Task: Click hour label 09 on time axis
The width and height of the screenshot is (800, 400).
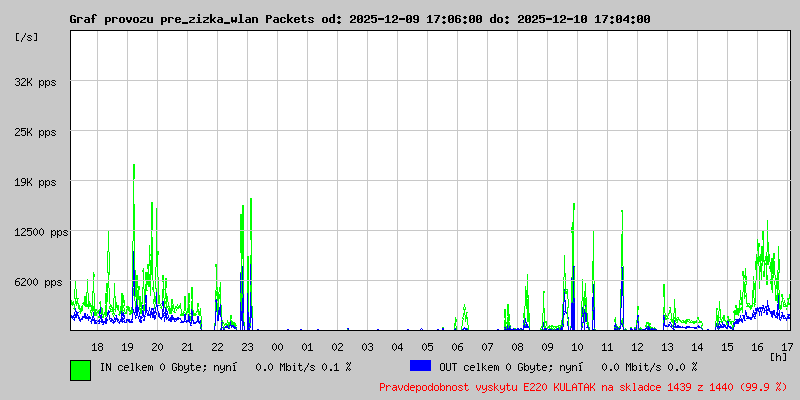Action: [547, 347]
